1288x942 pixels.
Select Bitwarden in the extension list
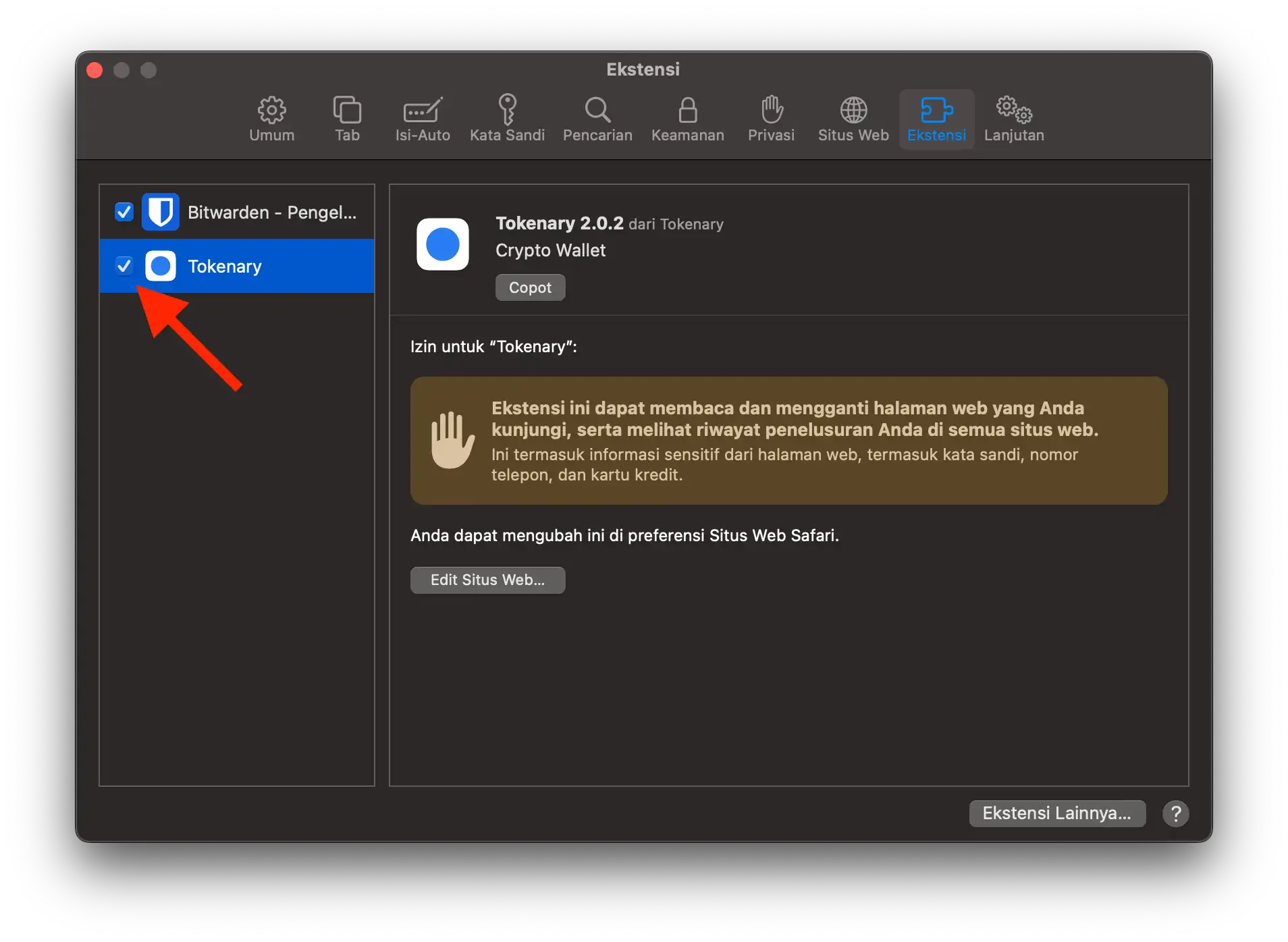click(x=271, y=213)
